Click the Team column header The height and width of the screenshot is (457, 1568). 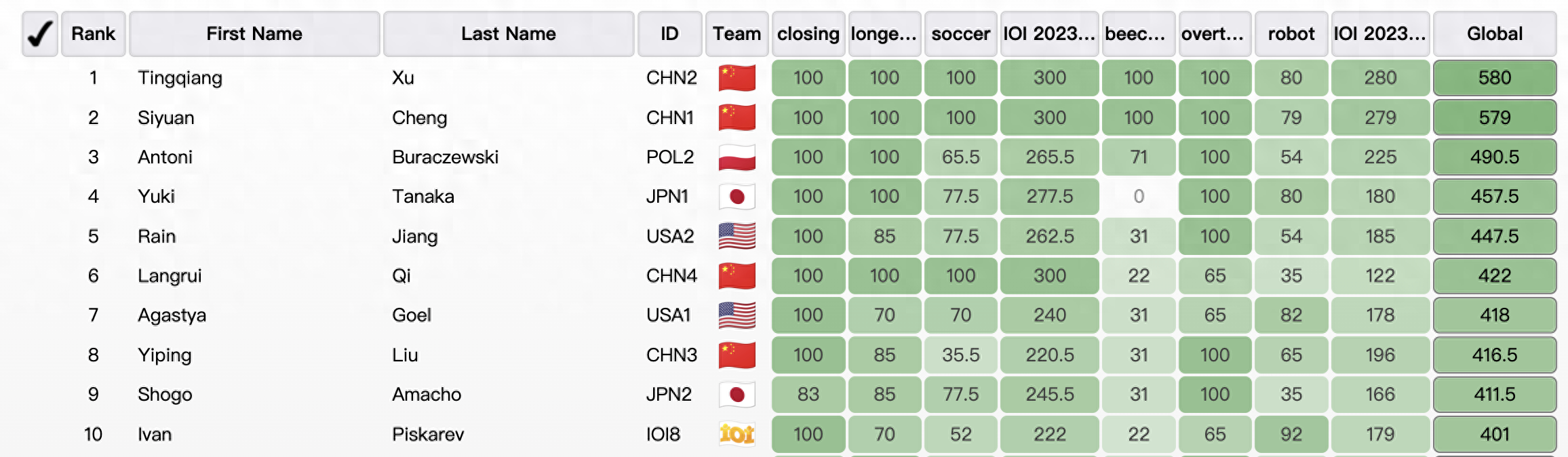coord(737,34)
